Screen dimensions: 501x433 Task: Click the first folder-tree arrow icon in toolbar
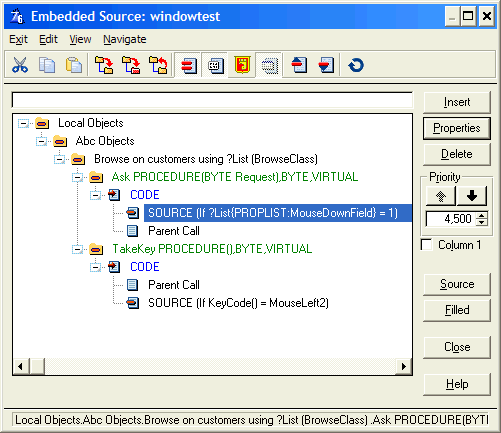tap(104, 65)
